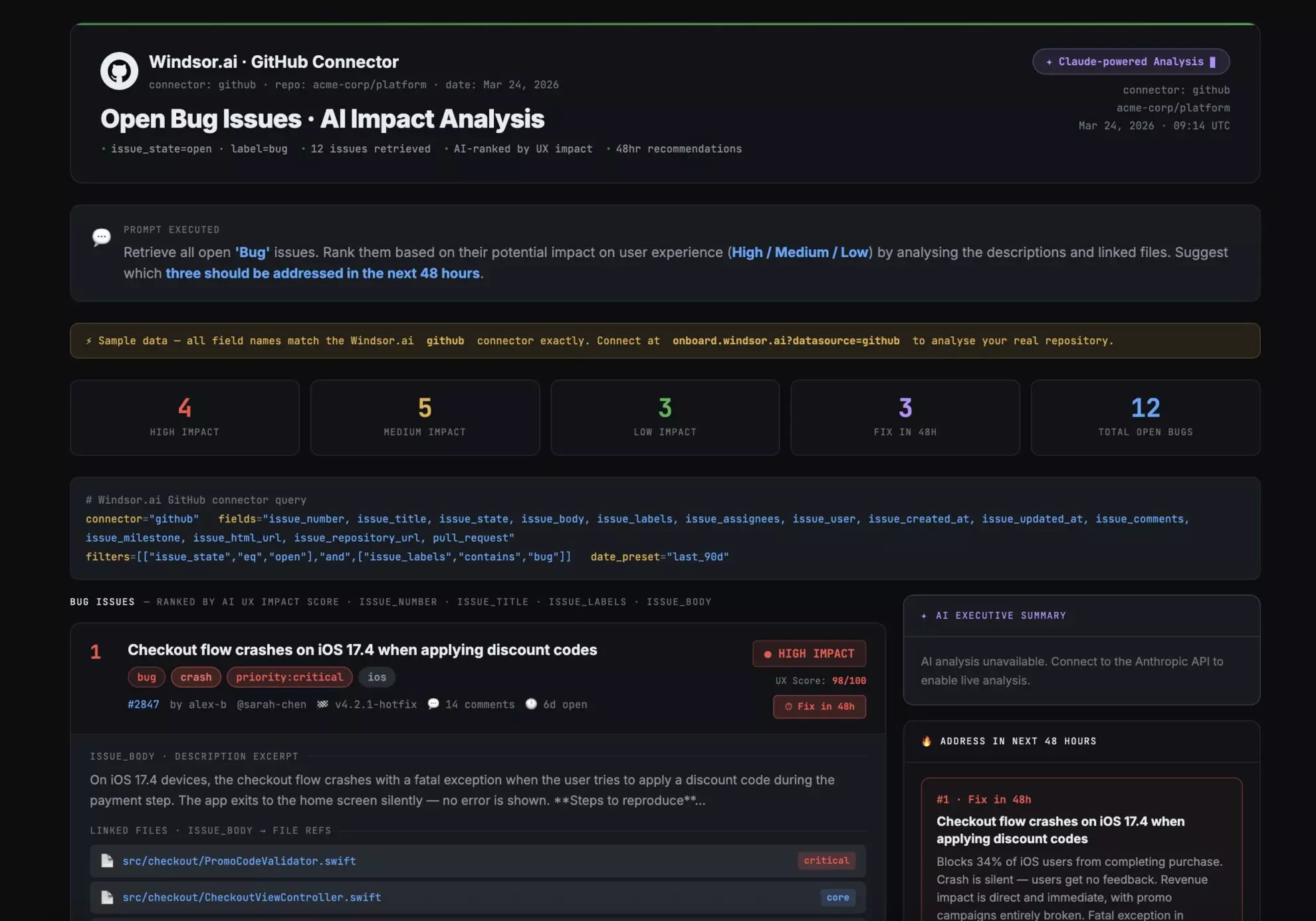Click the file icon beside PromoCodeValidator.swift
1316x921 pixels.
point(107,861)
